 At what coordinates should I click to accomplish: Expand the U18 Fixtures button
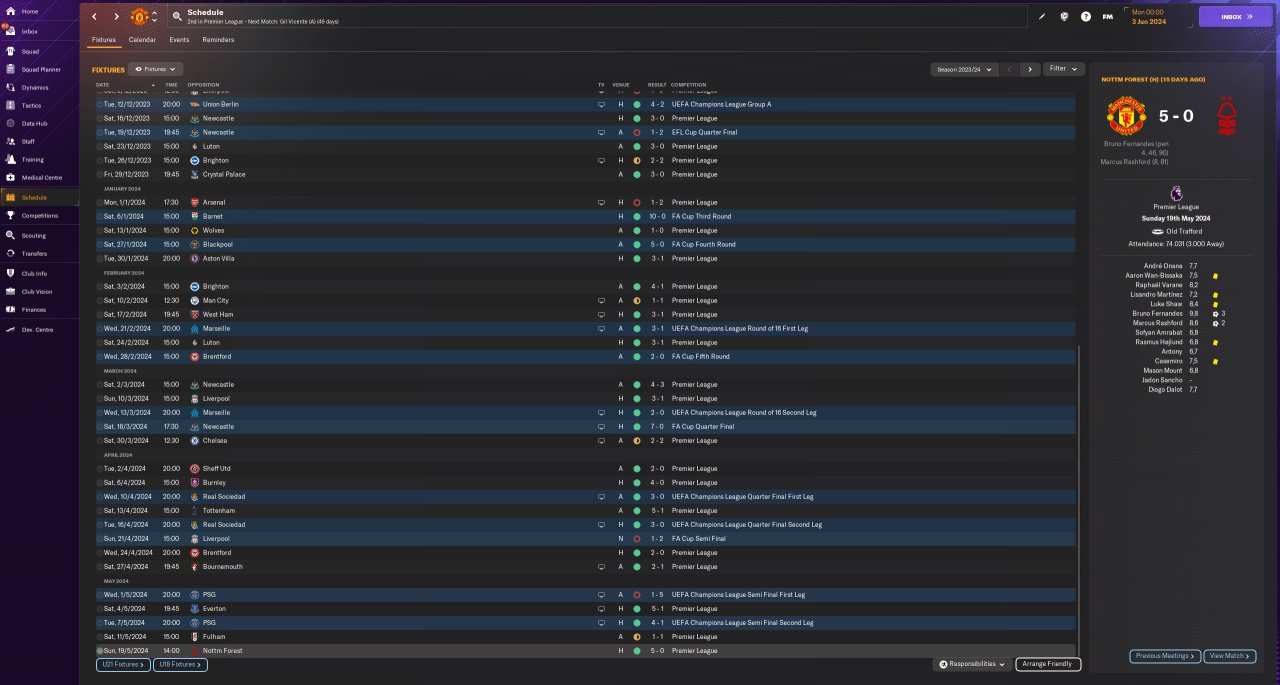(180, 664)
